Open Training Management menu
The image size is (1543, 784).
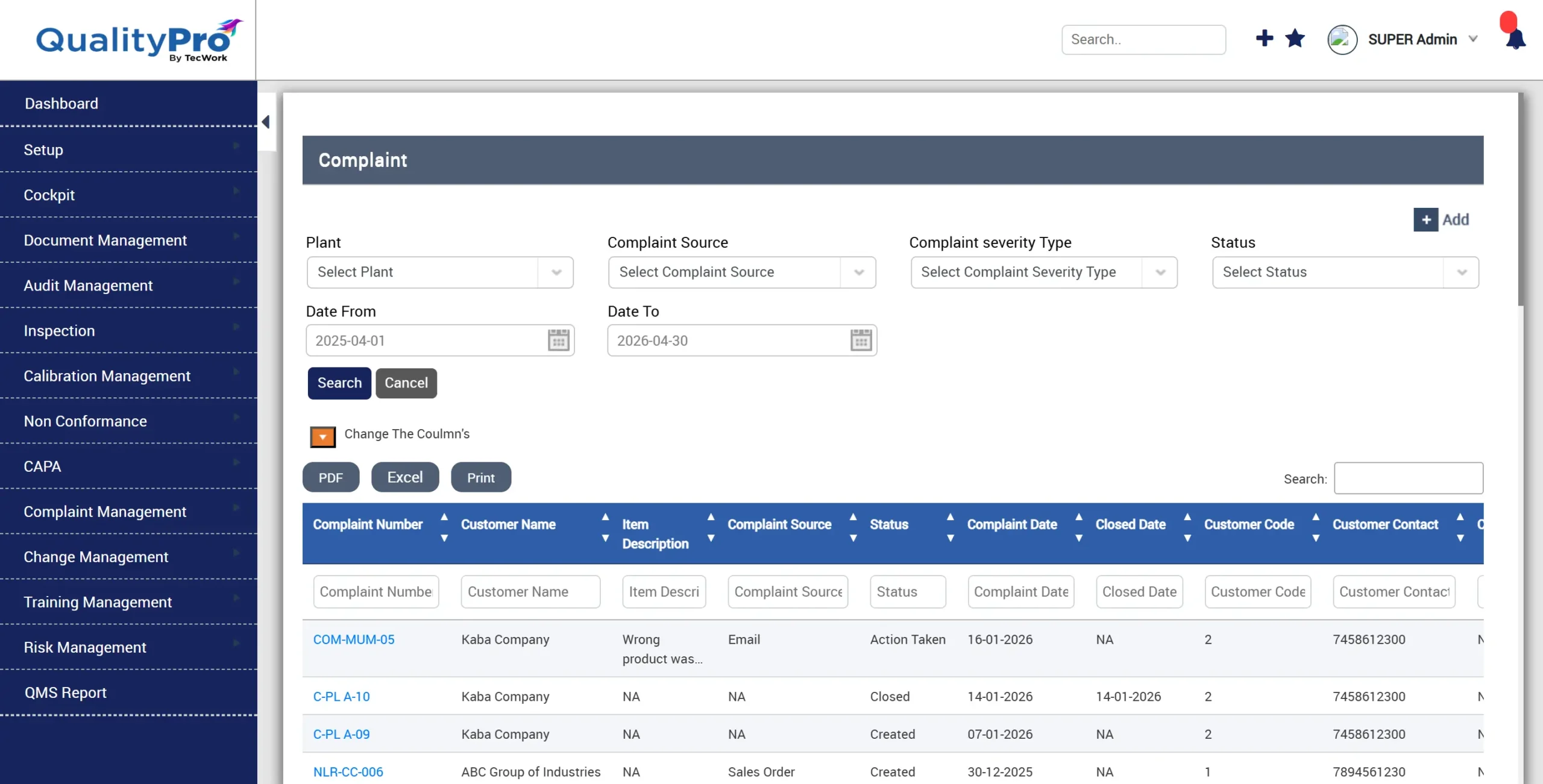[x=128, y=601]
